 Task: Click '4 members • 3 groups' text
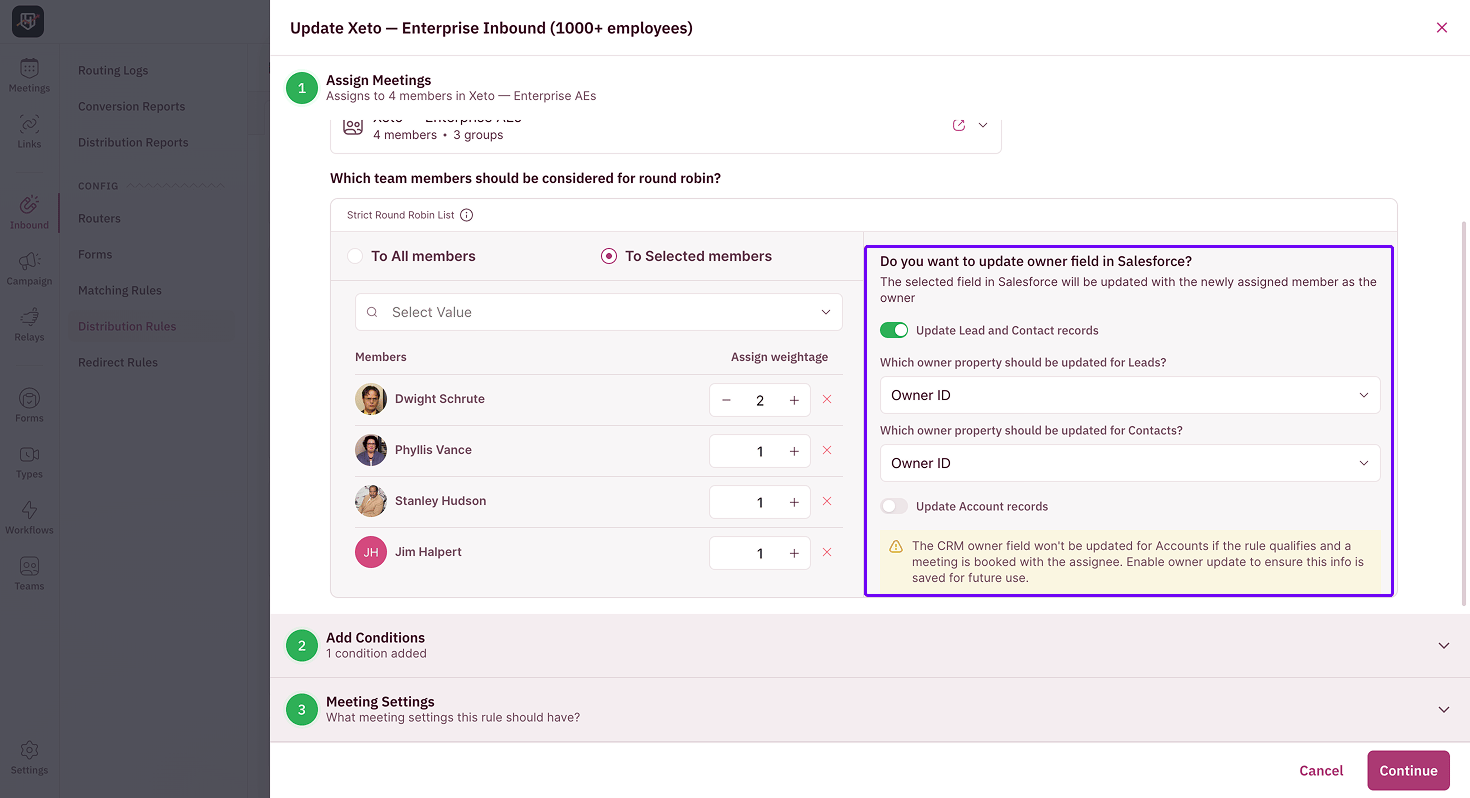pos(438,135)
